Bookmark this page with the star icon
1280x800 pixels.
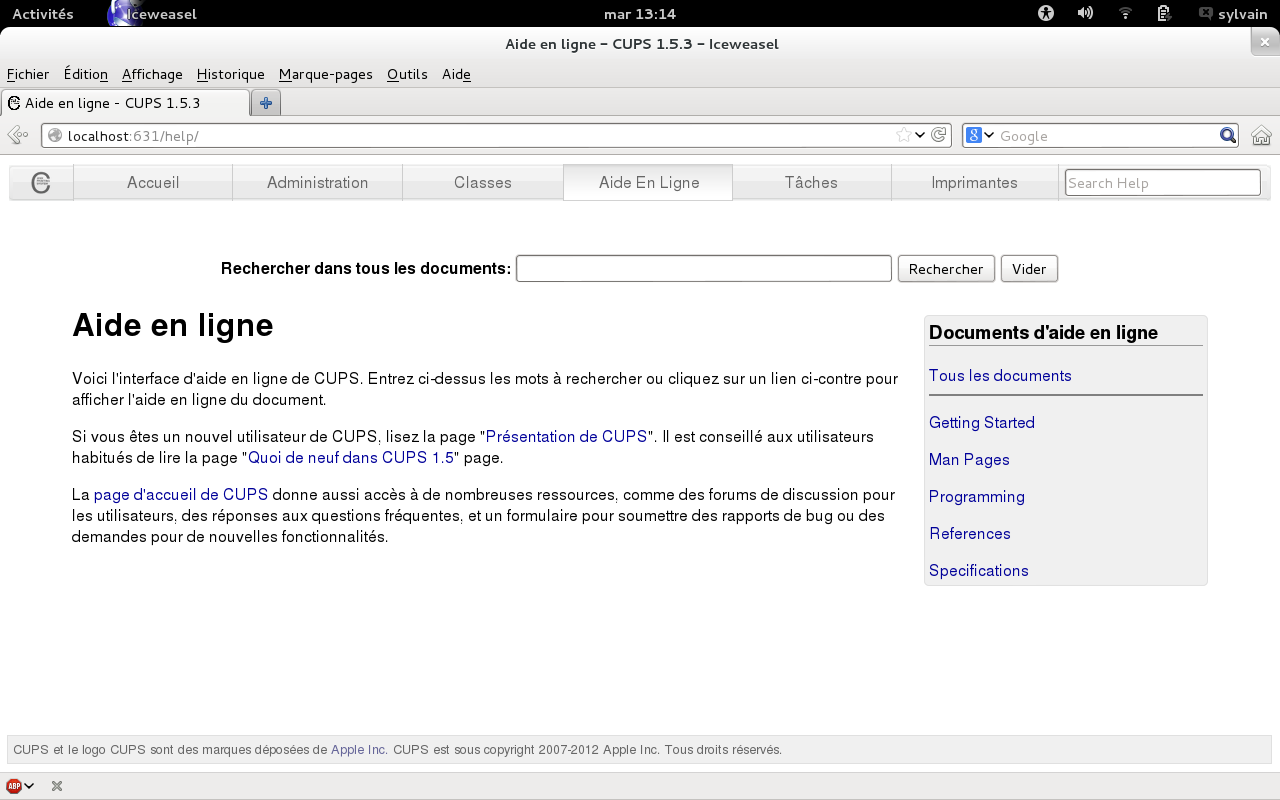[x=904, y=135]
